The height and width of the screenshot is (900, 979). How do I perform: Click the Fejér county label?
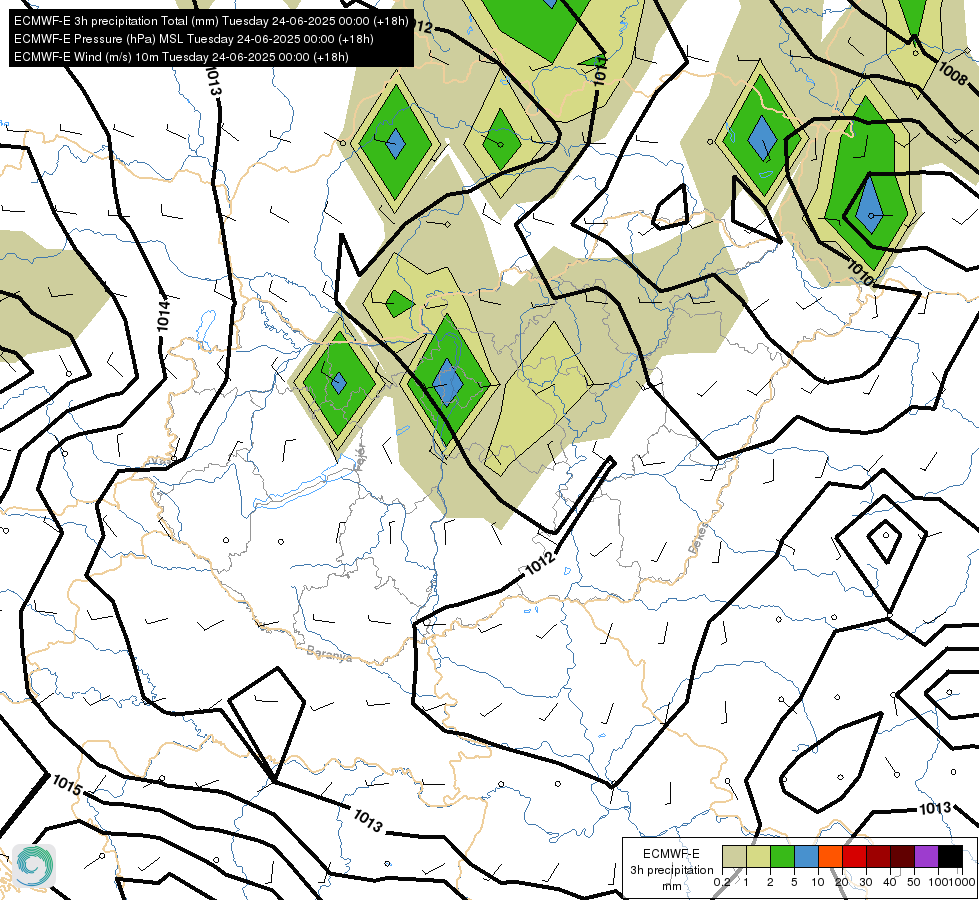tap(361, 458)
